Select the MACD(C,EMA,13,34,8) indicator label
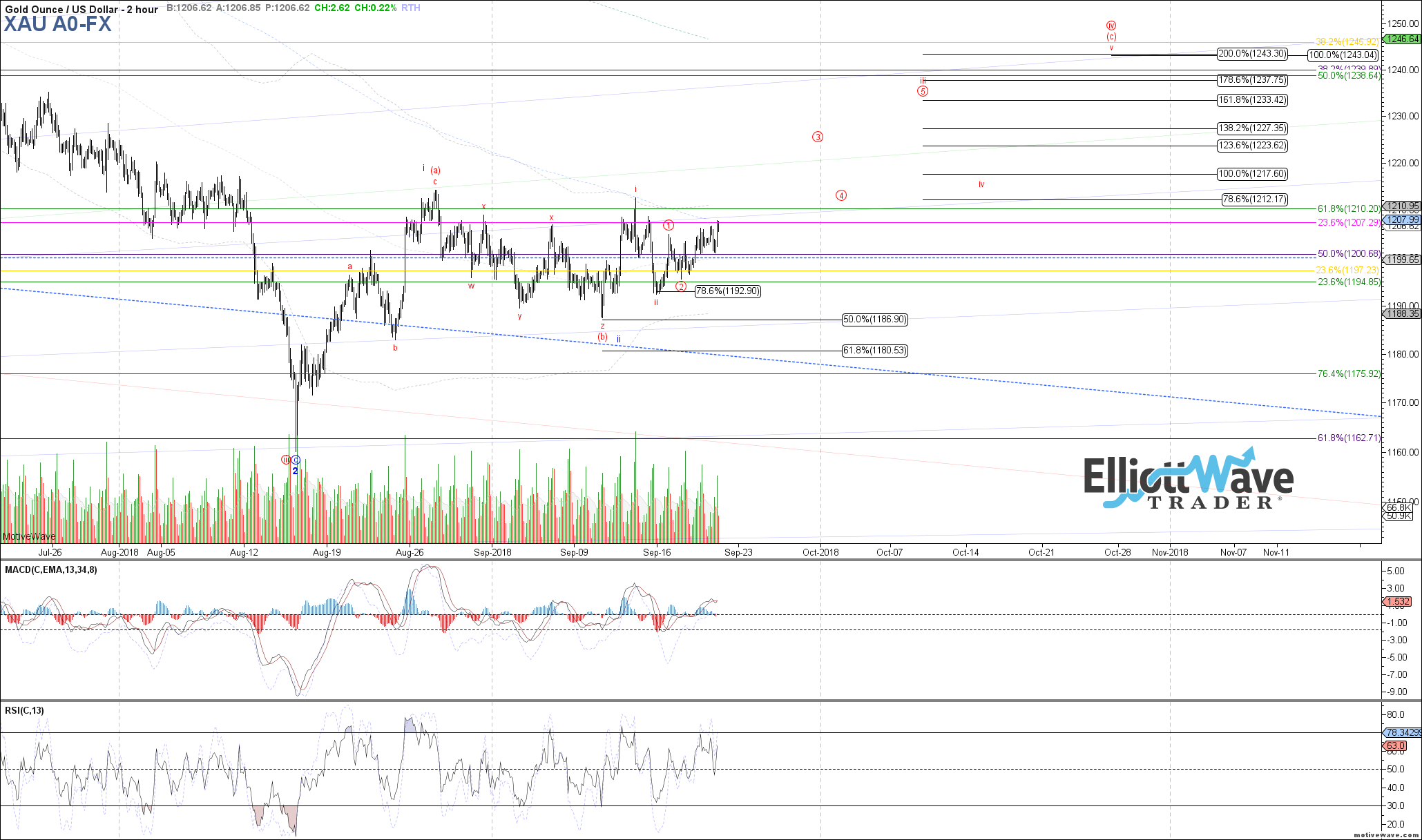This screenshot has height=840, width=1422. [x=51, y=570]
